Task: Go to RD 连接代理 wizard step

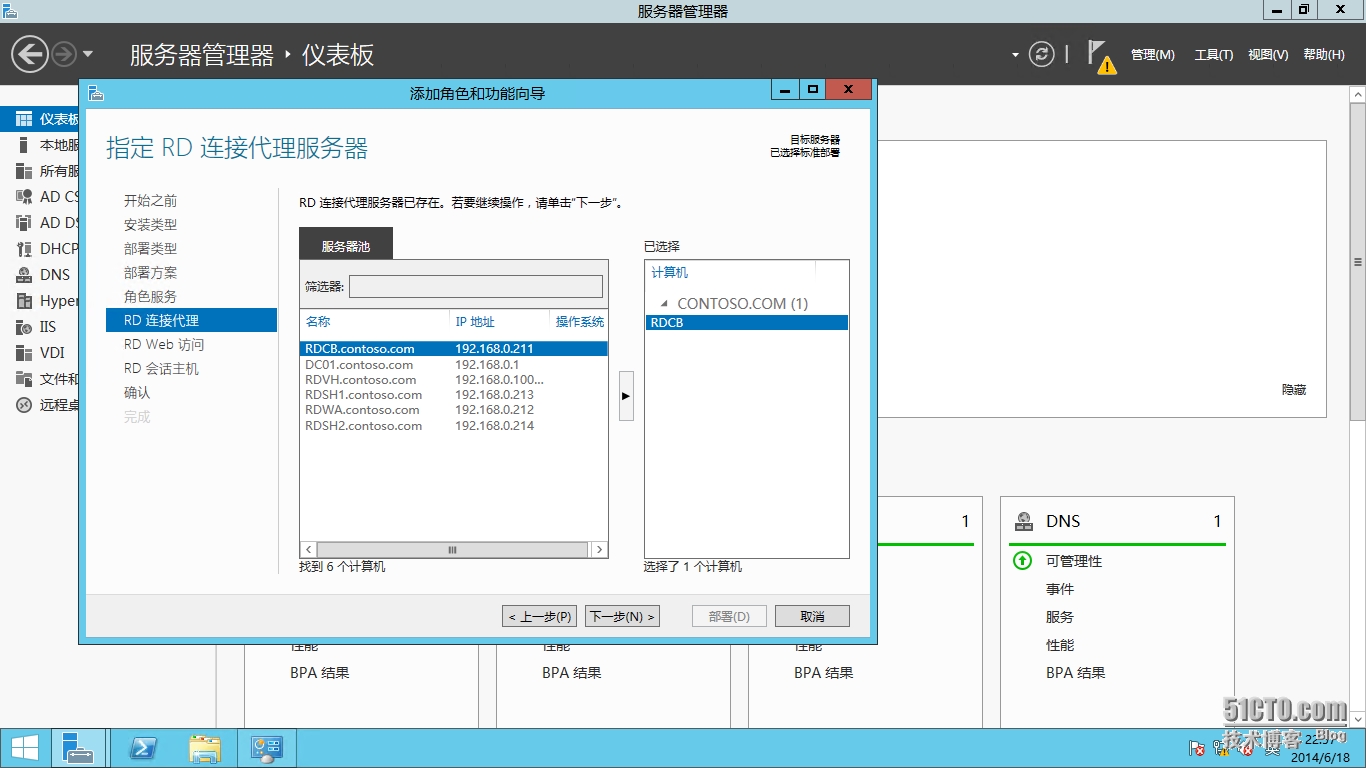Action: click(191, 320)
